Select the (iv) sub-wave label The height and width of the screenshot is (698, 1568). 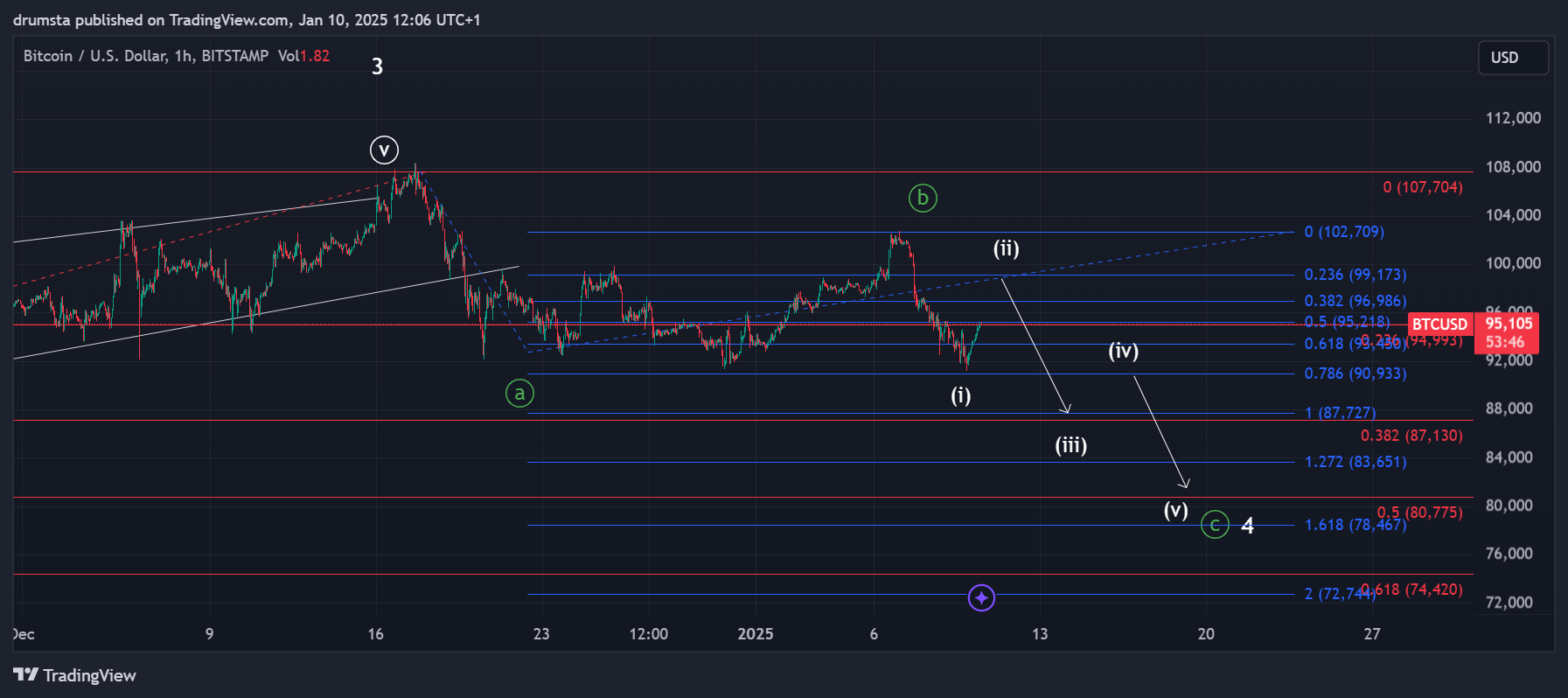coord(1124,352)
